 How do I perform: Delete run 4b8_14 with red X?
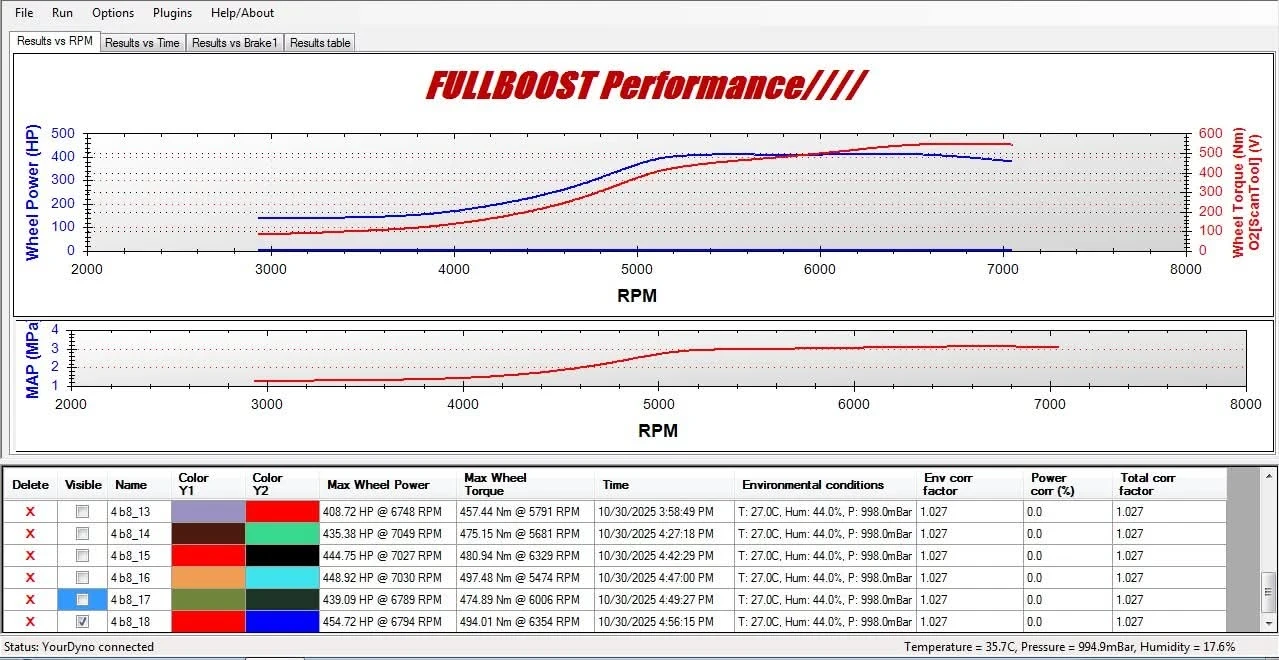pyautogui.click(x=30, y=533)
